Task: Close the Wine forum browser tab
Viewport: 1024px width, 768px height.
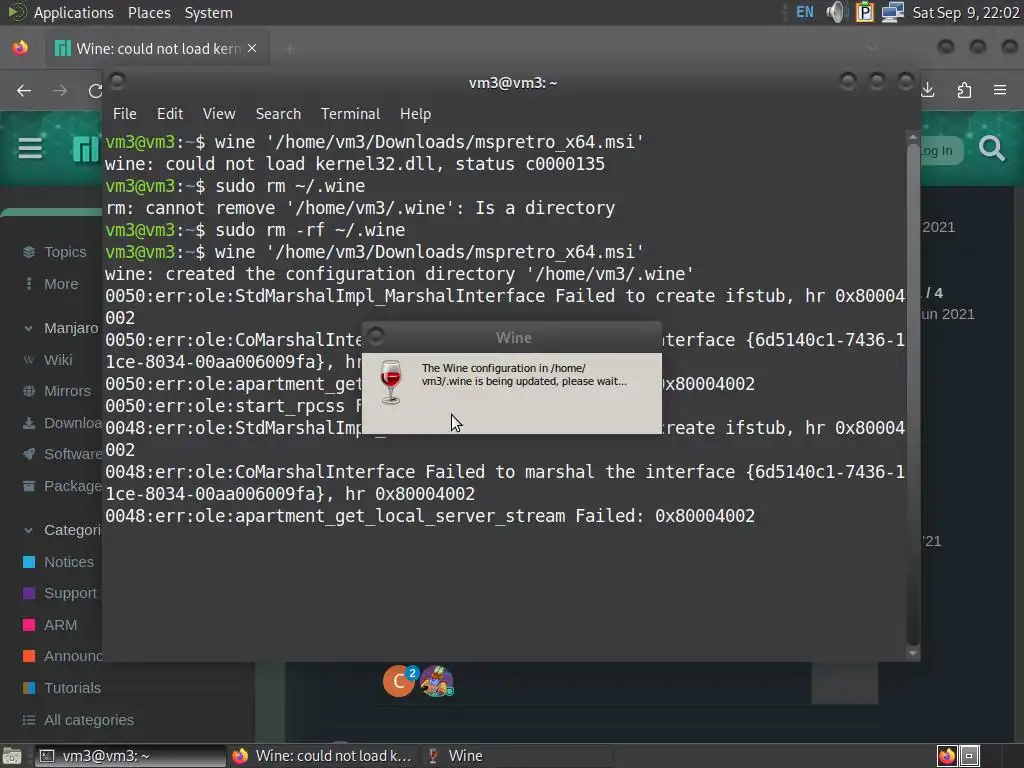Action: 252,48
